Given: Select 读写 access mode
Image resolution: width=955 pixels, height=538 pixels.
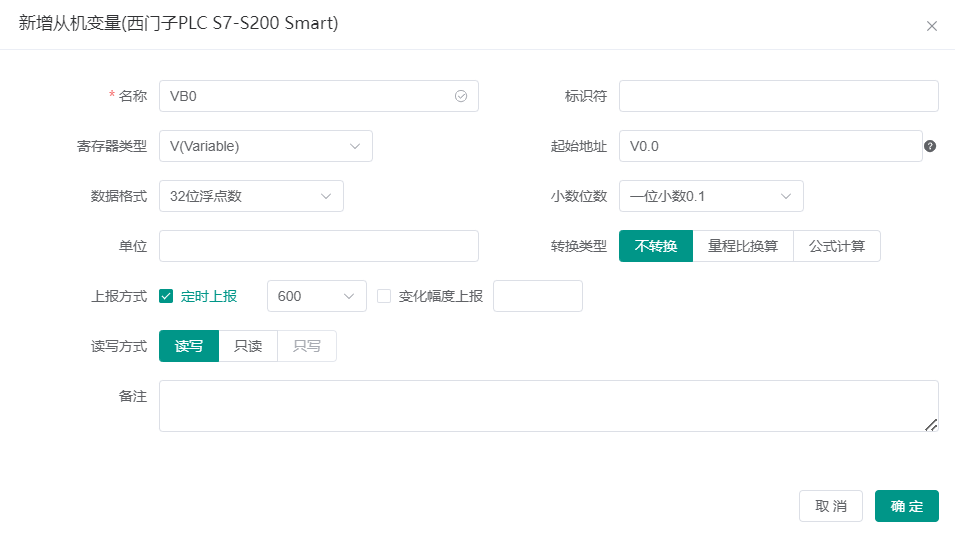Looking at the screenshot, I should (x=189, y=346).
